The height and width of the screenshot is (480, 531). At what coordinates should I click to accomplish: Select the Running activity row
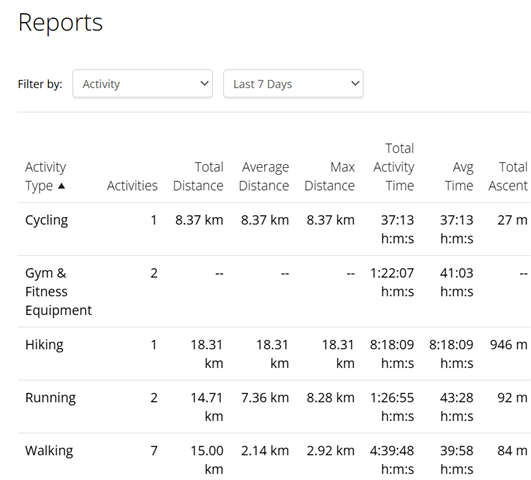click(274, 407)
